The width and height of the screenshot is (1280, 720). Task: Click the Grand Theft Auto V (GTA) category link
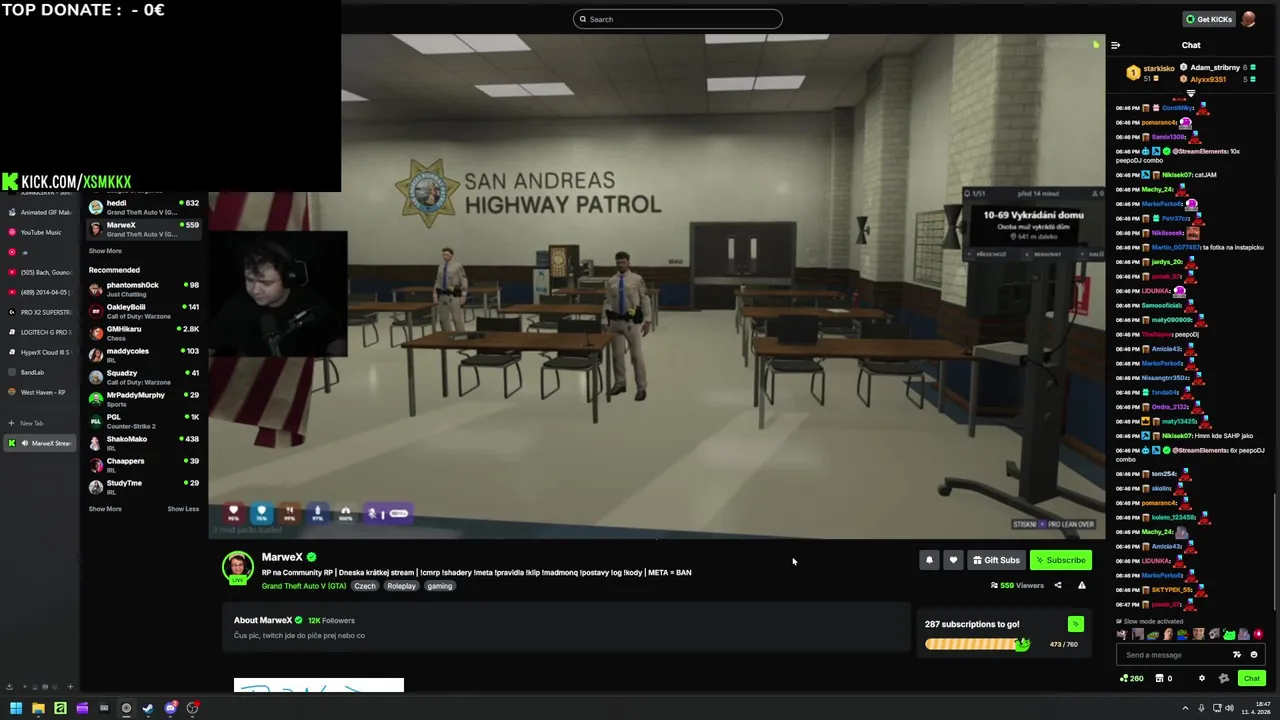(304, 586)
